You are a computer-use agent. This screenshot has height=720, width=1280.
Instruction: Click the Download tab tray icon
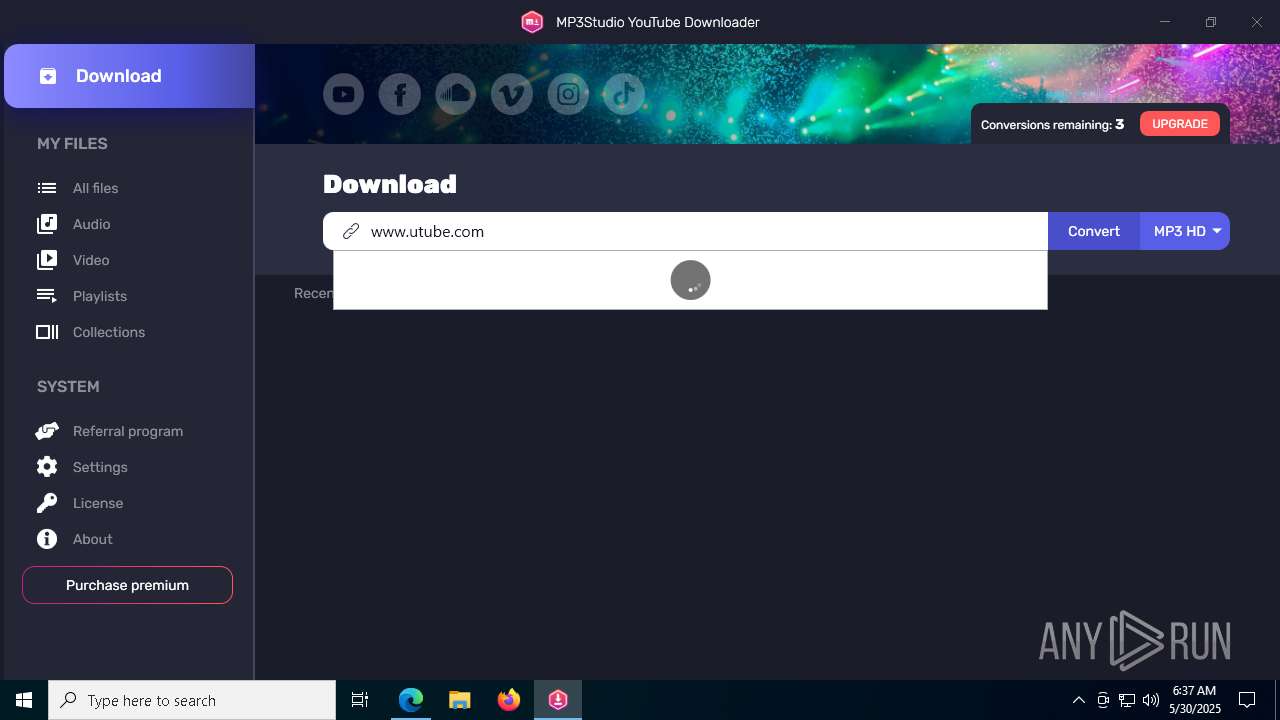pyautogui.click(x=48, y=76)
